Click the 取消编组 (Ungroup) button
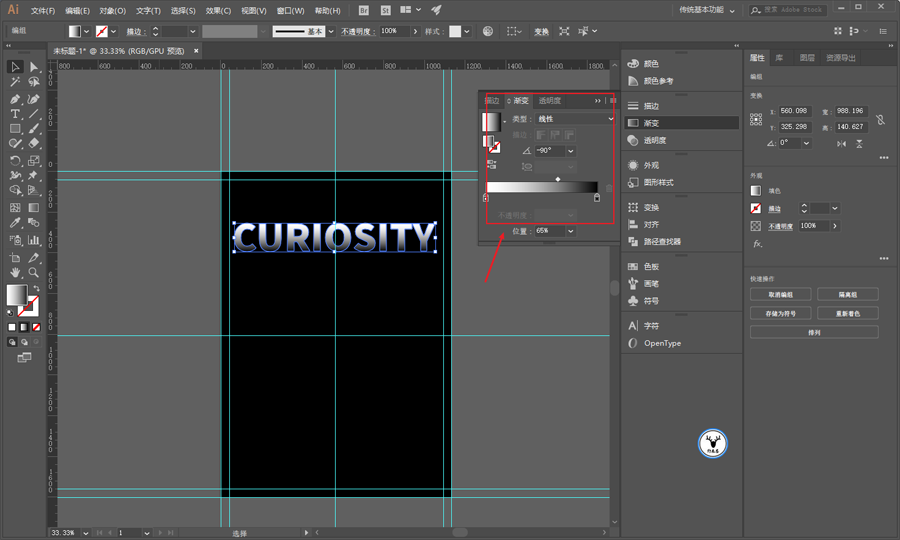This screenshot has height=540, width=900. coord(779,294)
